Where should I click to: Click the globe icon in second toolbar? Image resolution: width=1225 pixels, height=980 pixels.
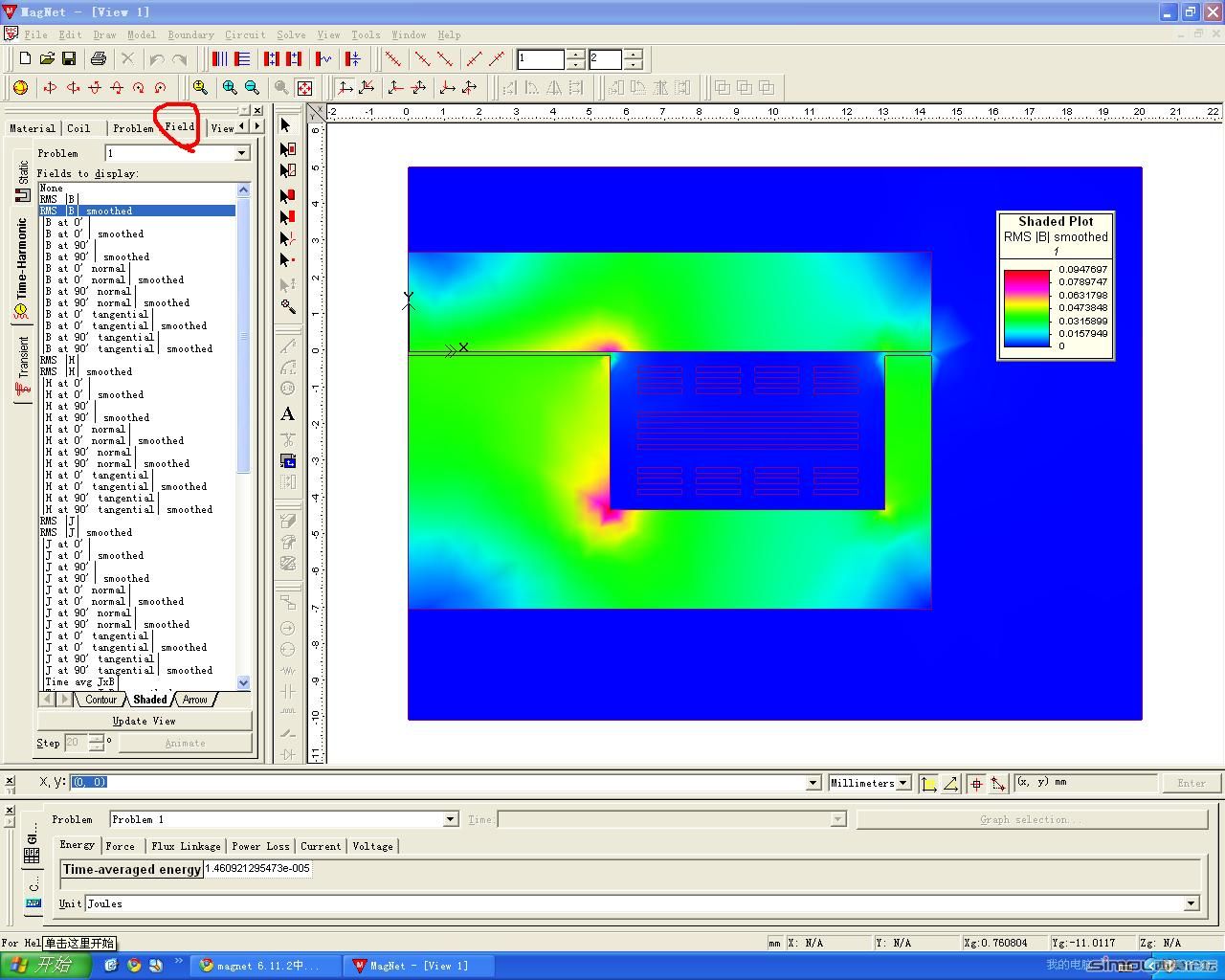21,87
